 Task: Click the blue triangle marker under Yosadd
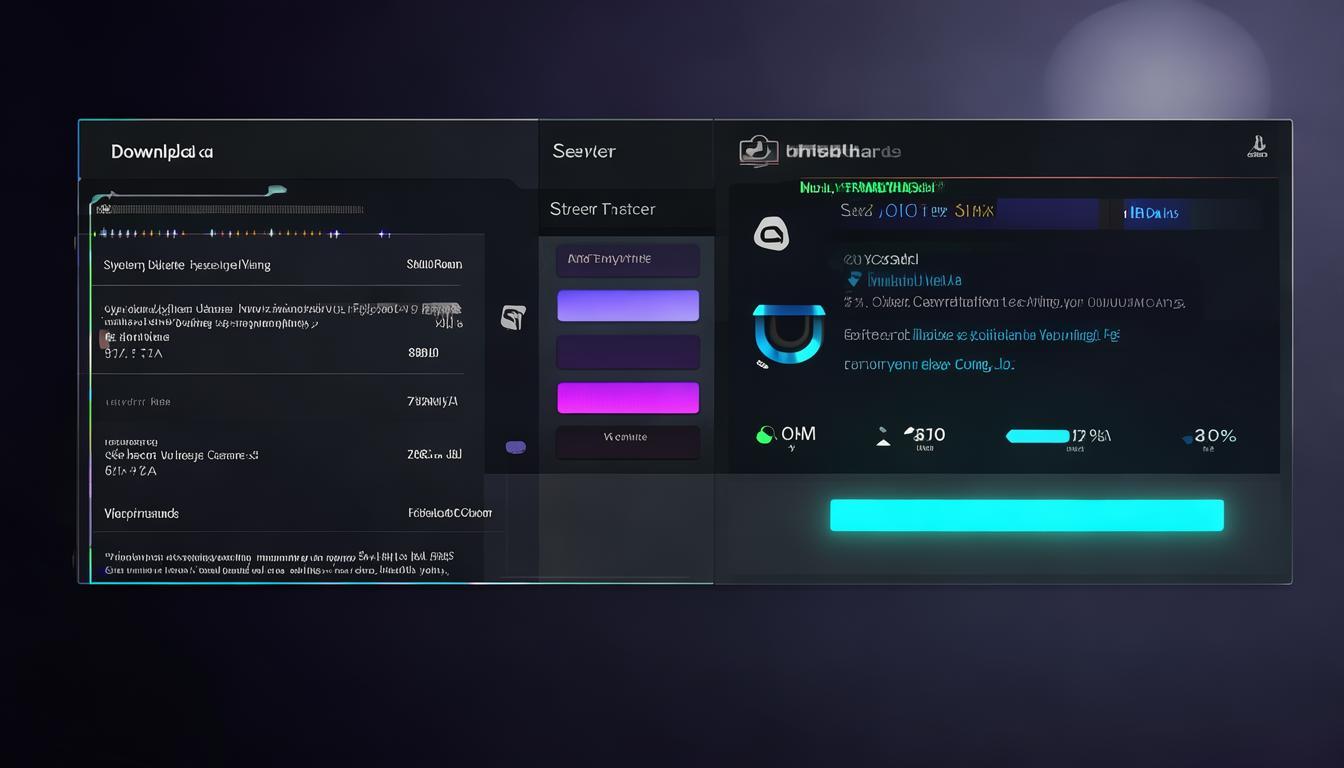854,280
